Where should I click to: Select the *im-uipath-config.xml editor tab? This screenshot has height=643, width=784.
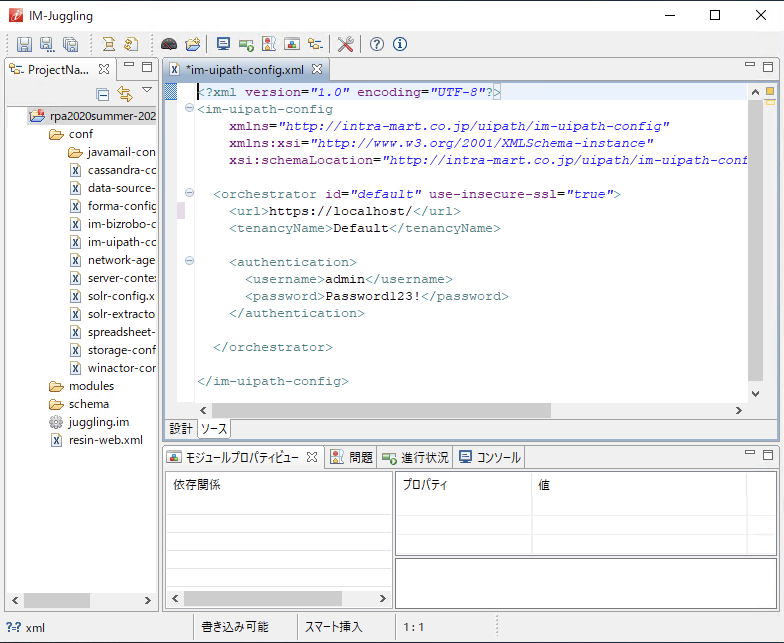245,70
